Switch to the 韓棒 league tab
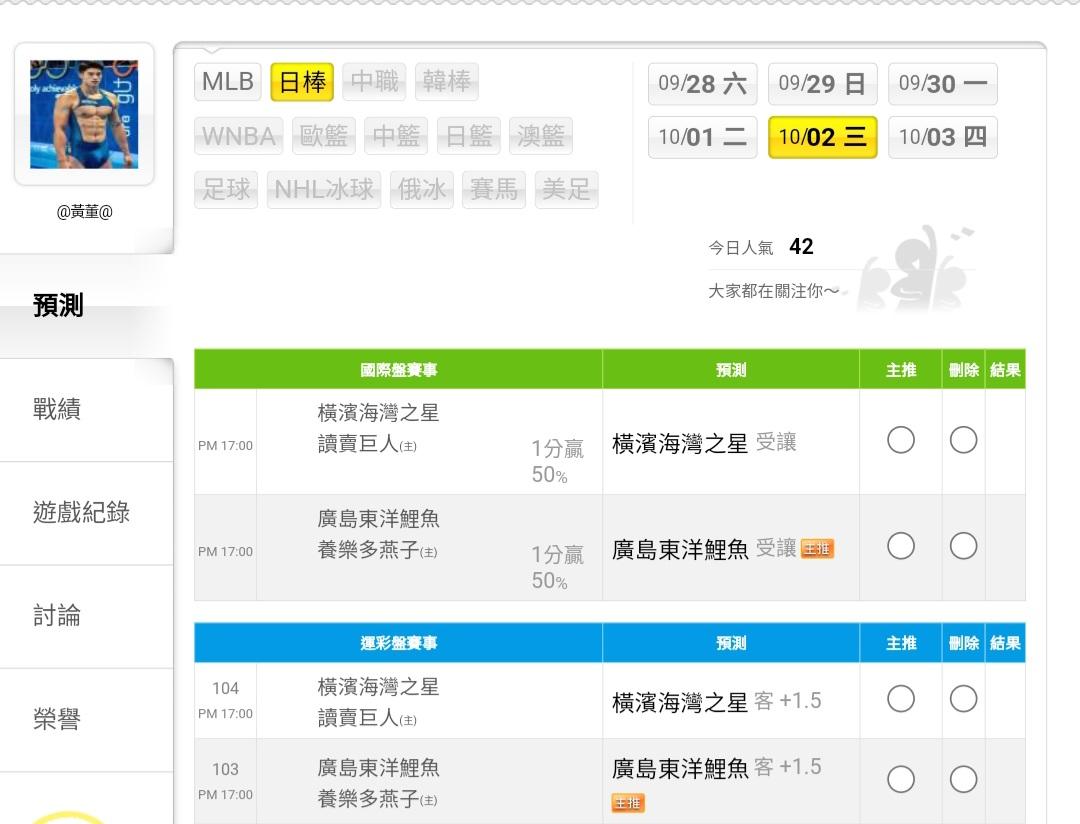This screenshot has height=824, width=1080. point(447,82)
